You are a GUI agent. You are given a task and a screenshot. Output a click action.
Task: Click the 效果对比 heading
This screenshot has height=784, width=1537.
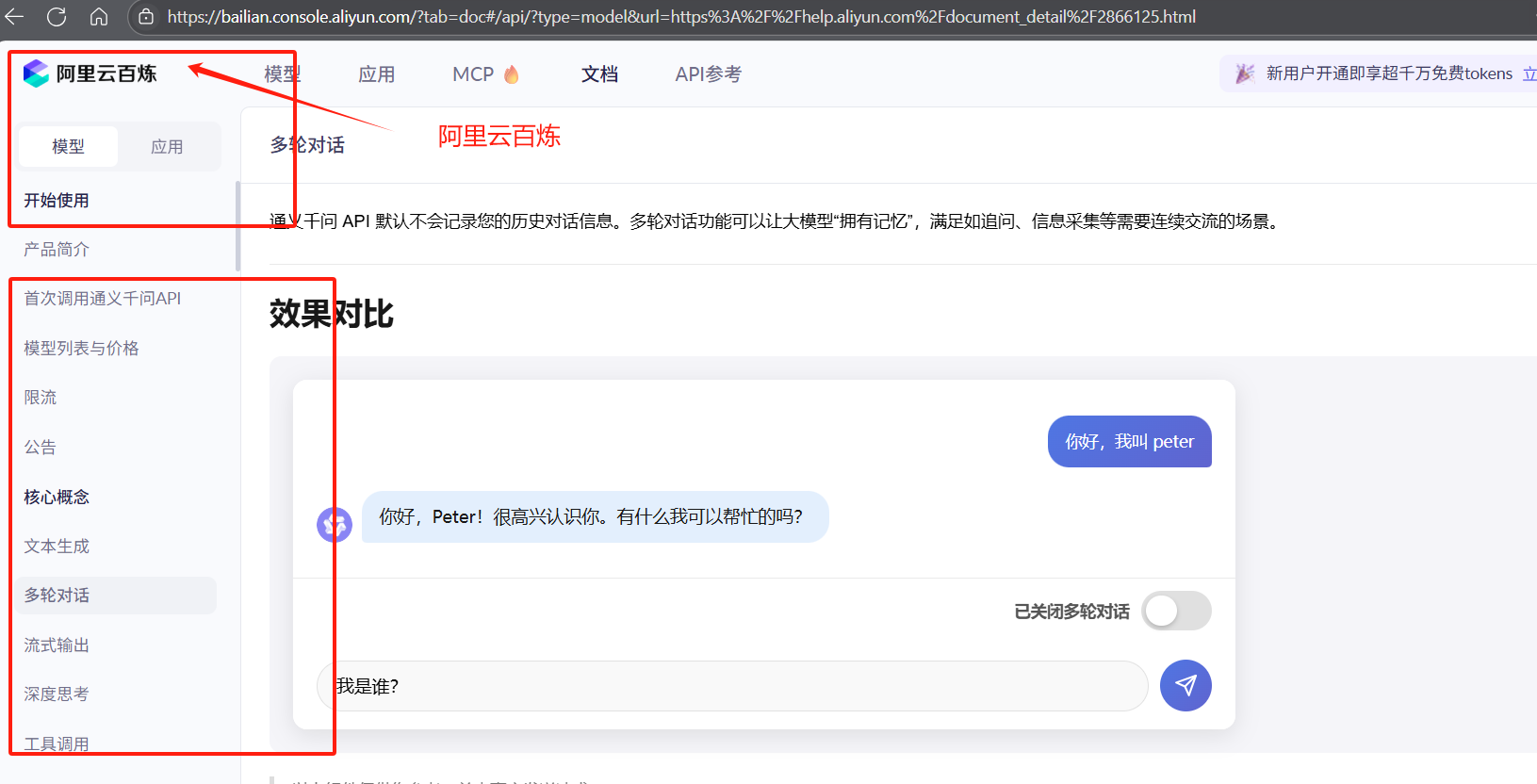click(332, 314)
